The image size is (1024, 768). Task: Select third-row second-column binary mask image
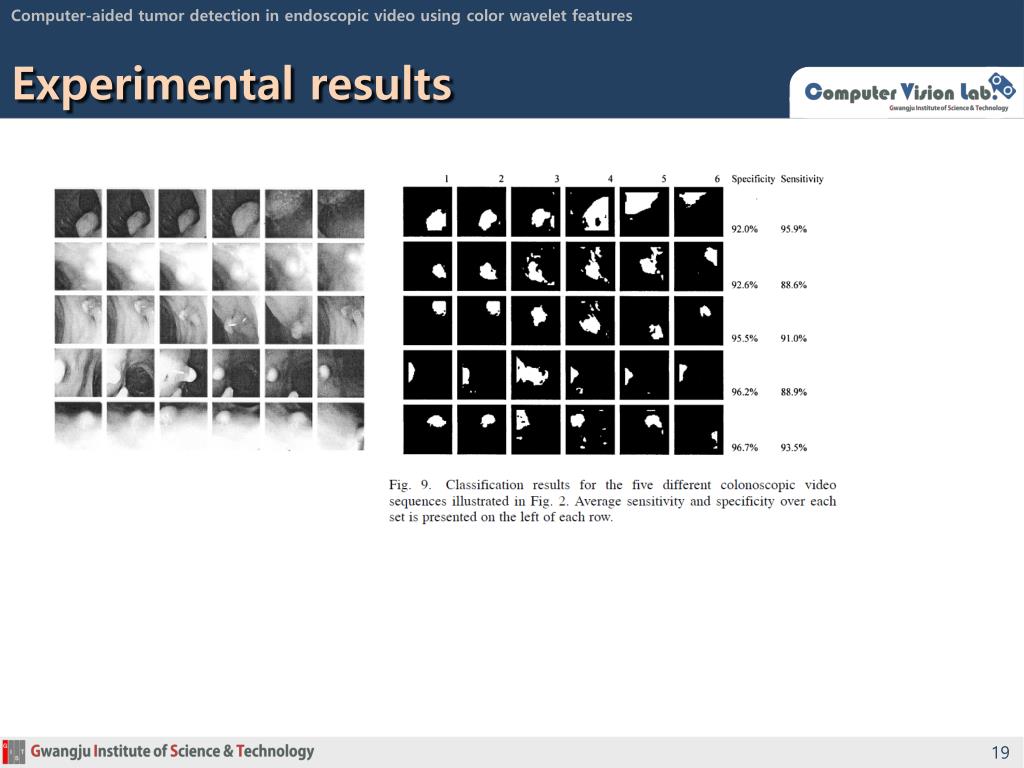pyautogui.click(x=481, y=321)
